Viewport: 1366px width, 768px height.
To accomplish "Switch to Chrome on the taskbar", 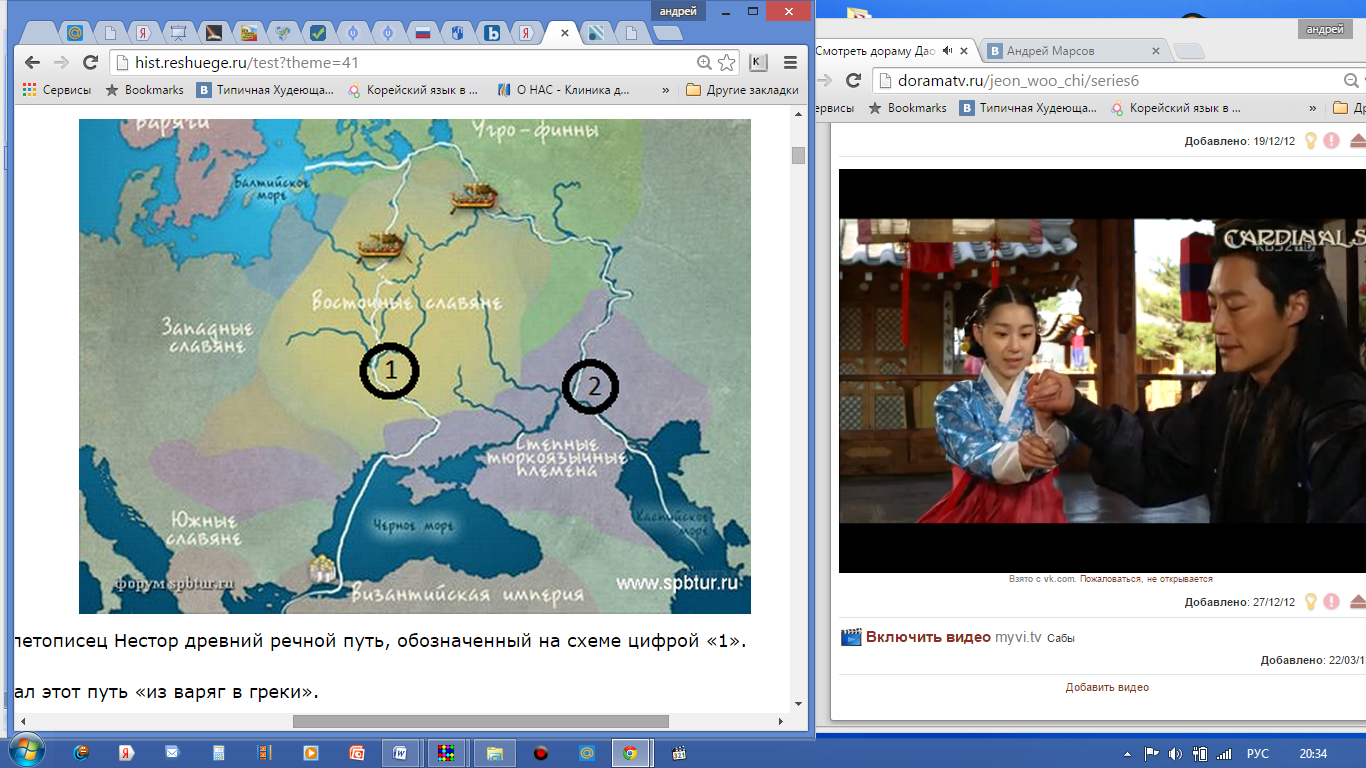I will pos(631,753).
